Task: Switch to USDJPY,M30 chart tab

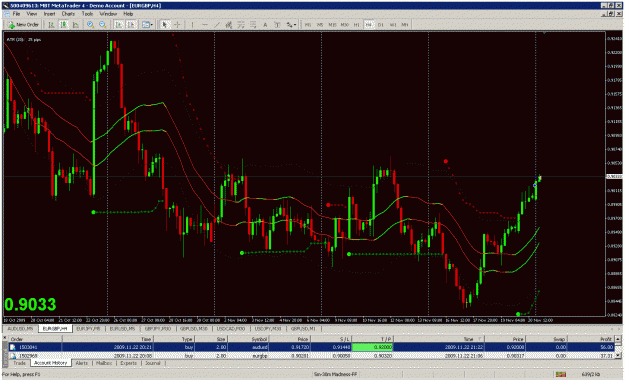Action: tap(268, 329)
